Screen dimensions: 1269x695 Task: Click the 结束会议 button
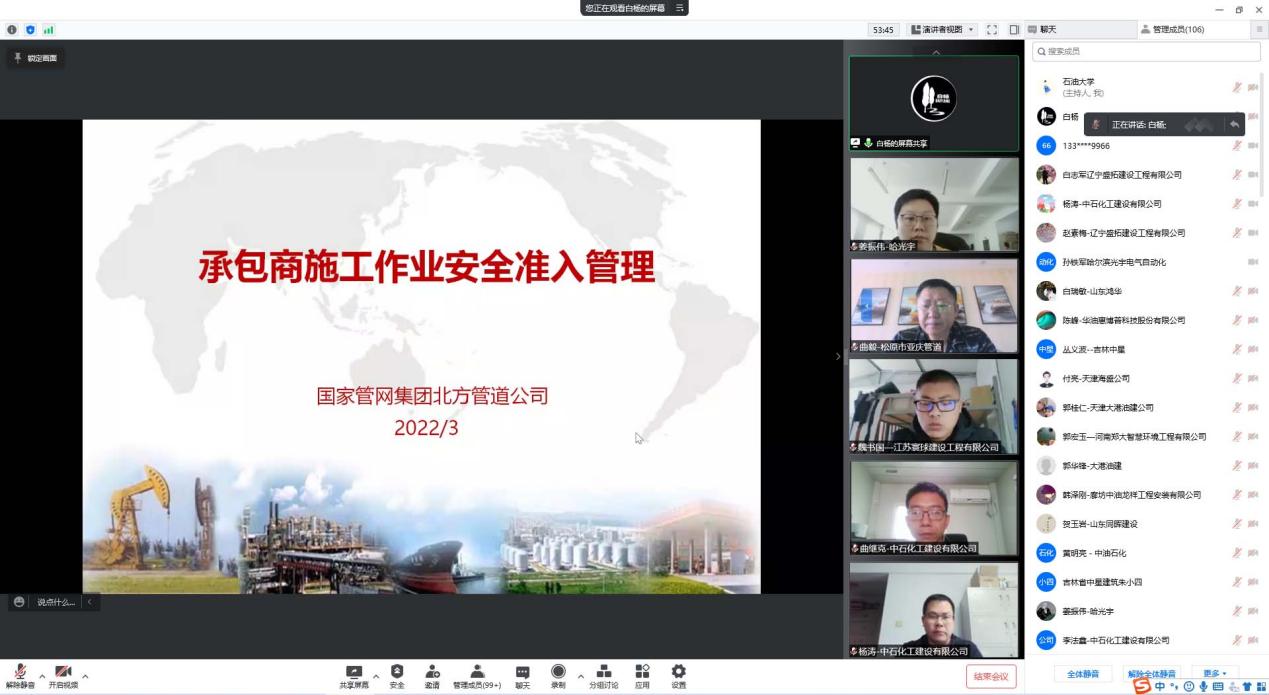coord(991,676)
